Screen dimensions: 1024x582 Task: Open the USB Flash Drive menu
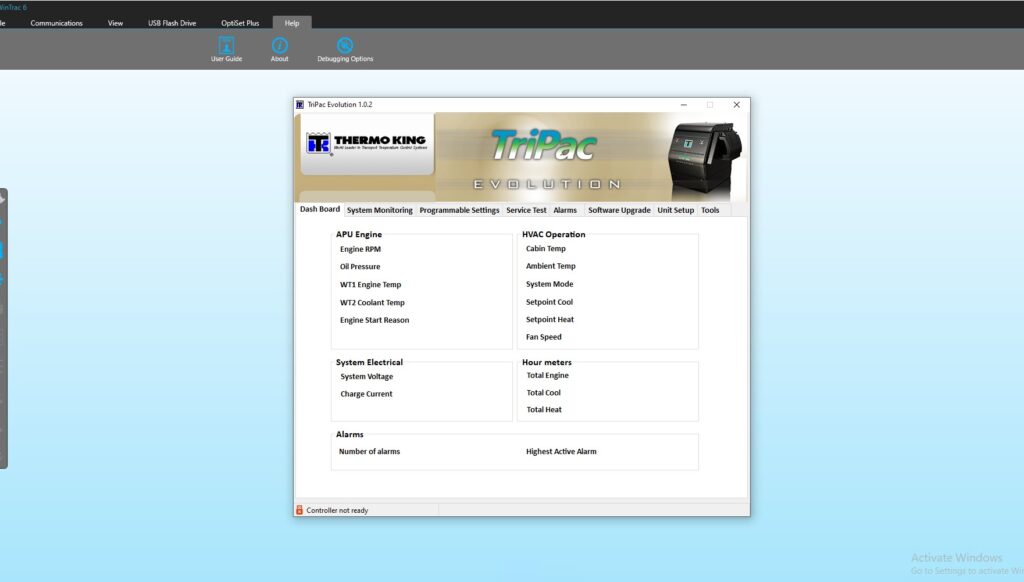[x=171, y=22]
